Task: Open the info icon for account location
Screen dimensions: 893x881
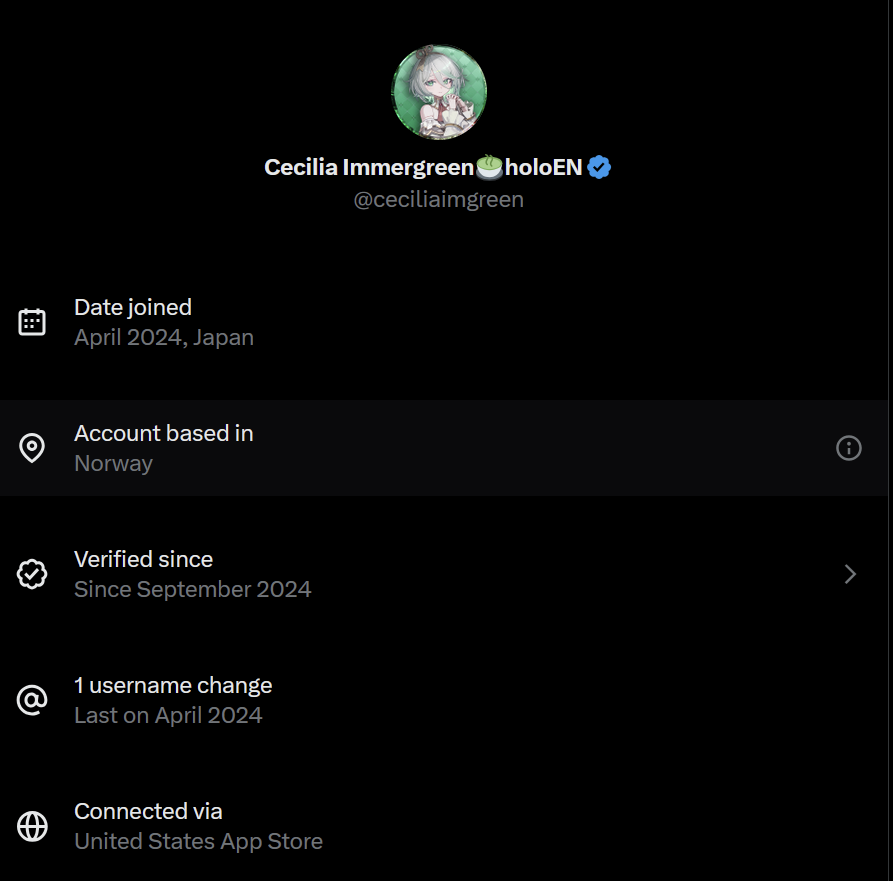Action: tap(848, 448)
